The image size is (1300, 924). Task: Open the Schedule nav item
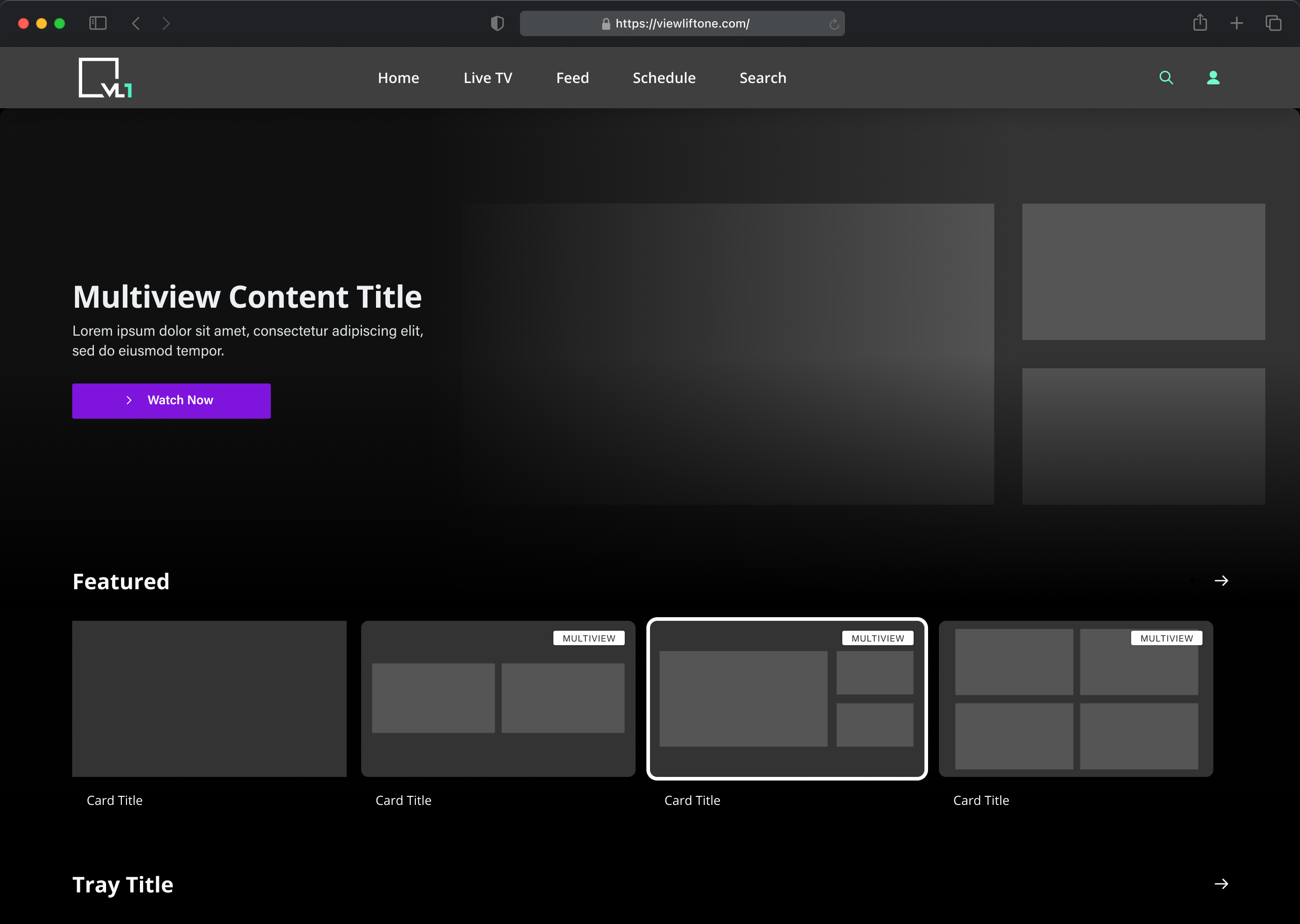click(x=664, y=78)
